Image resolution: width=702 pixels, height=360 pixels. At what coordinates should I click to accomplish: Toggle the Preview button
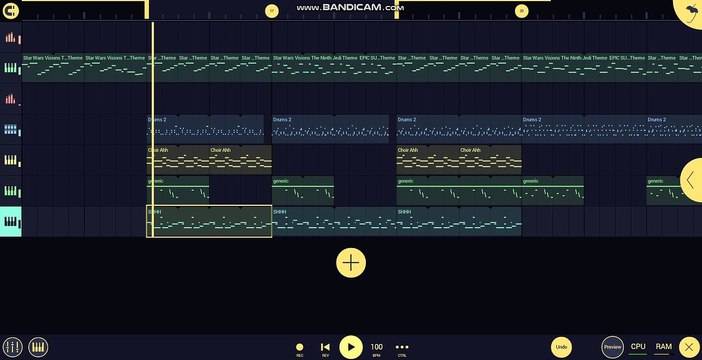point(612,347)
